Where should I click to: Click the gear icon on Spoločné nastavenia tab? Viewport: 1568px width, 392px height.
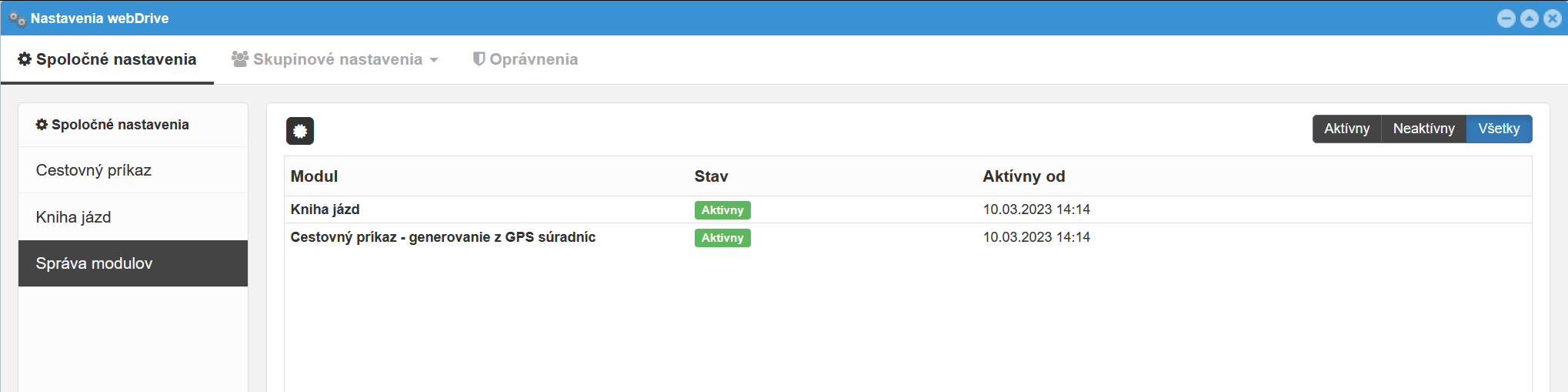[25, 59]
